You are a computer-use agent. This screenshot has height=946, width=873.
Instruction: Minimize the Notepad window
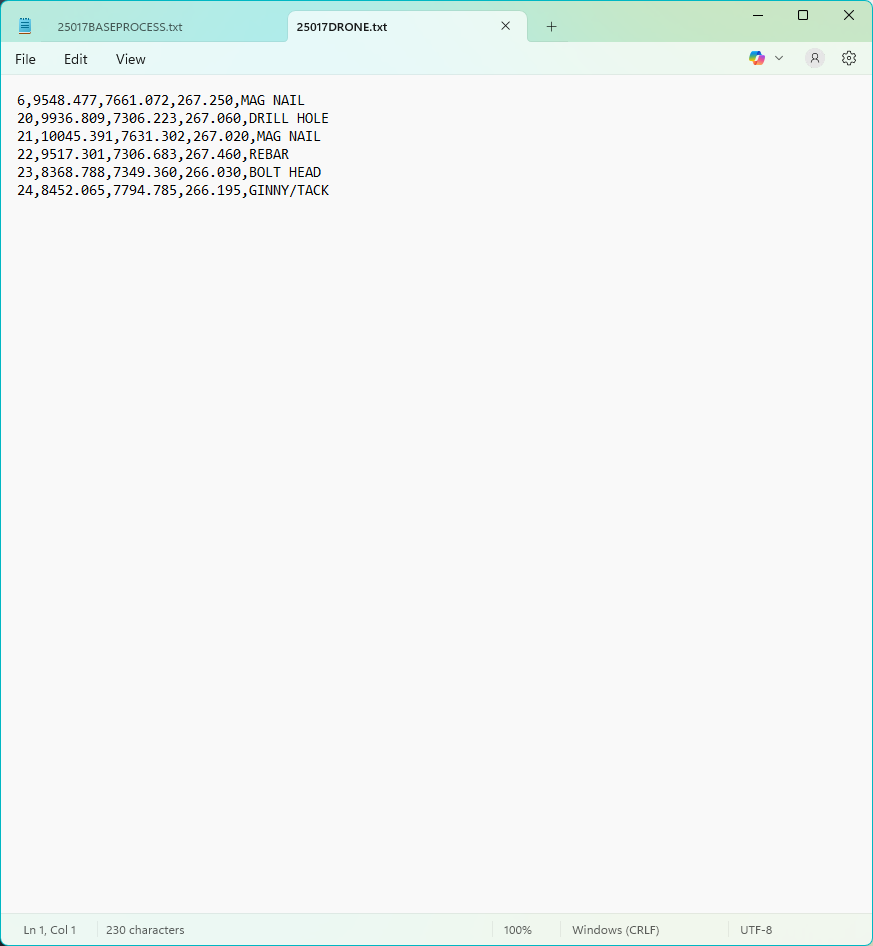(x=758, y=16)
